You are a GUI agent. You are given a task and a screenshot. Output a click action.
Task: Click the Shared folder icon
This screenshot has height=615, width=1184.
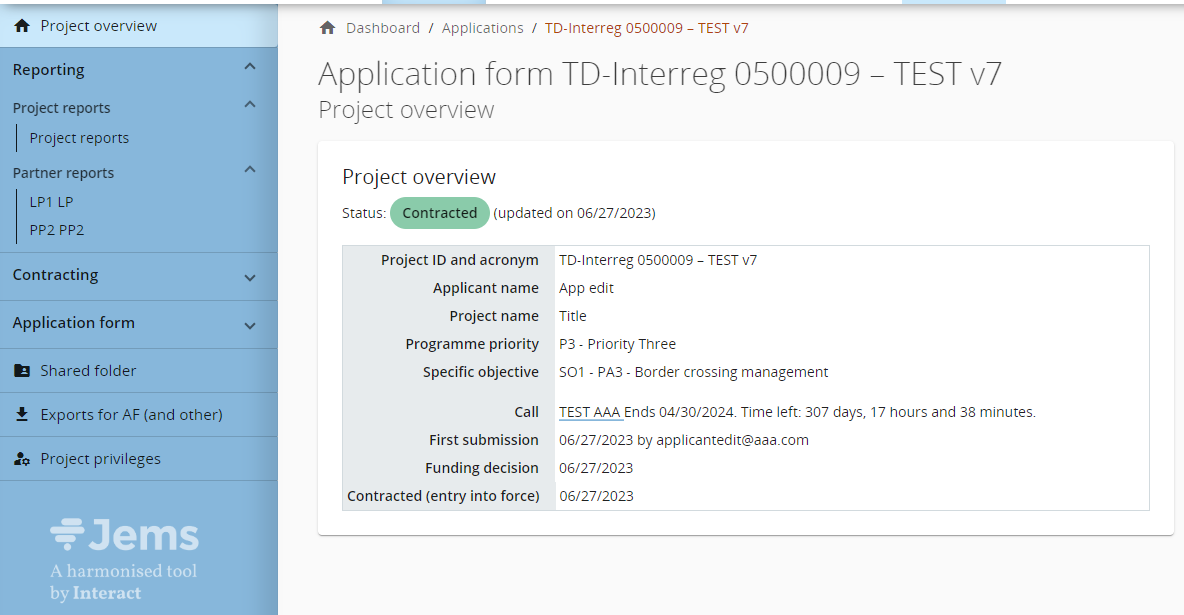pyautogui.click(x=22, y=371)
